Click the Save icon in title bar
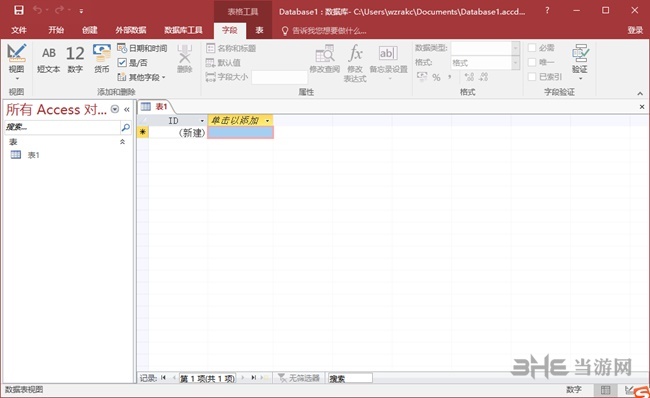 19,11
